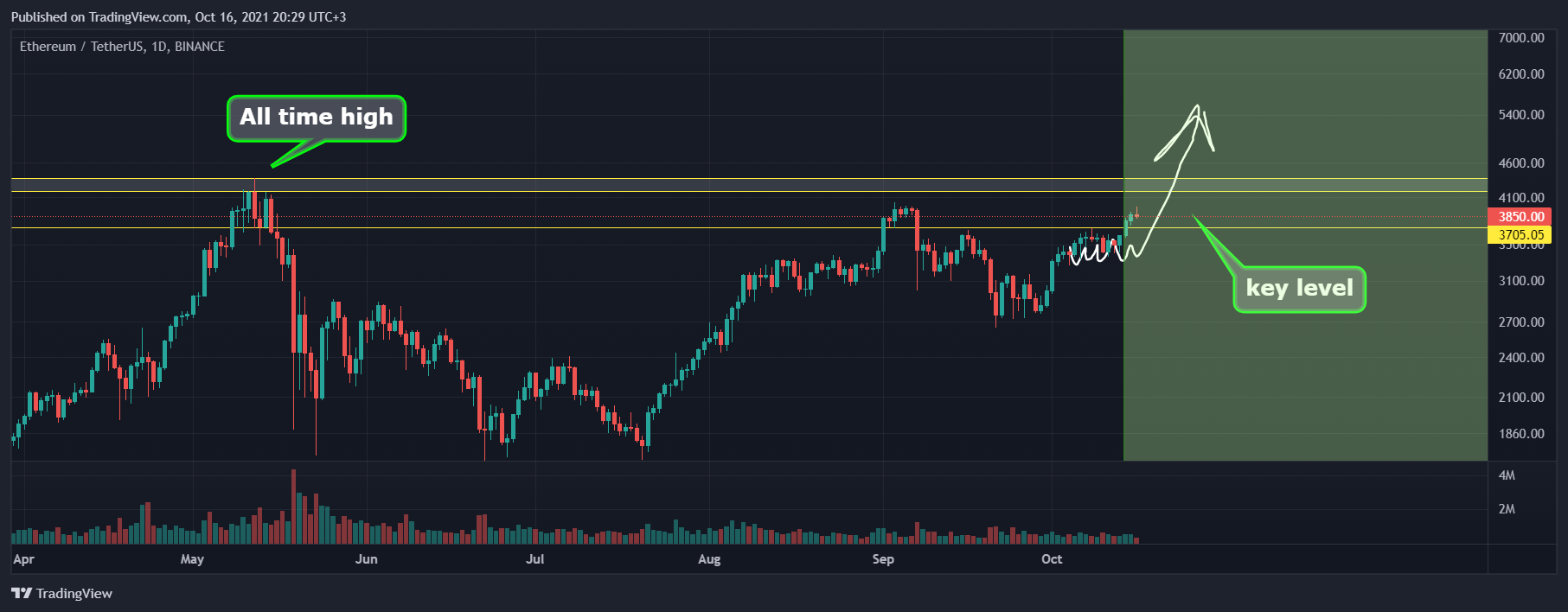
Task: Click the 4100.00 price axis label
Action: point(1521,198)
